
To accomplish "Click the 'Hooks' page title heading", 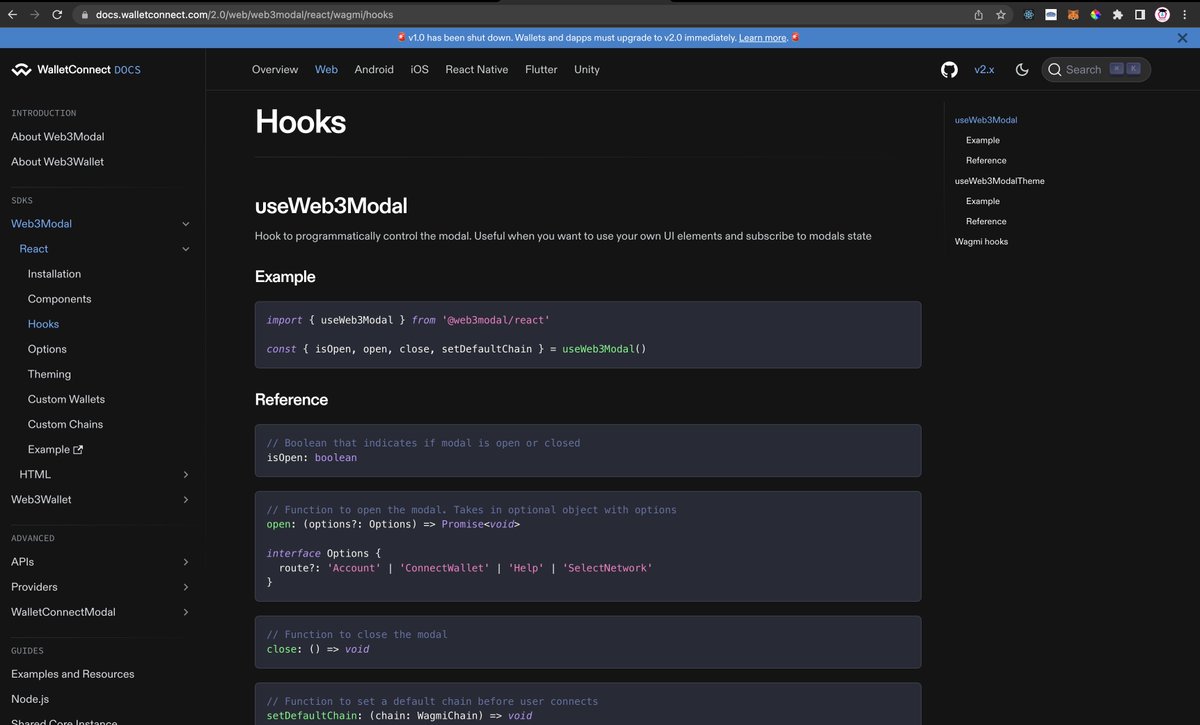I will pyautogui.click(x=300, y=122).
